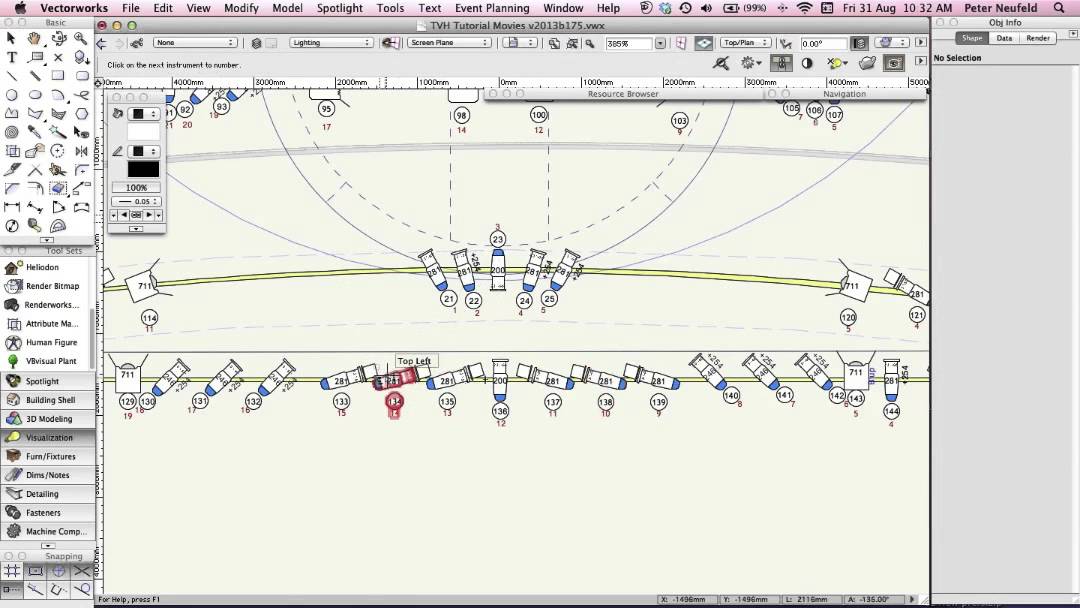Toggle Snap to Grid in Snapping palette
1080x608 pixels.
[x=12, y=571]
